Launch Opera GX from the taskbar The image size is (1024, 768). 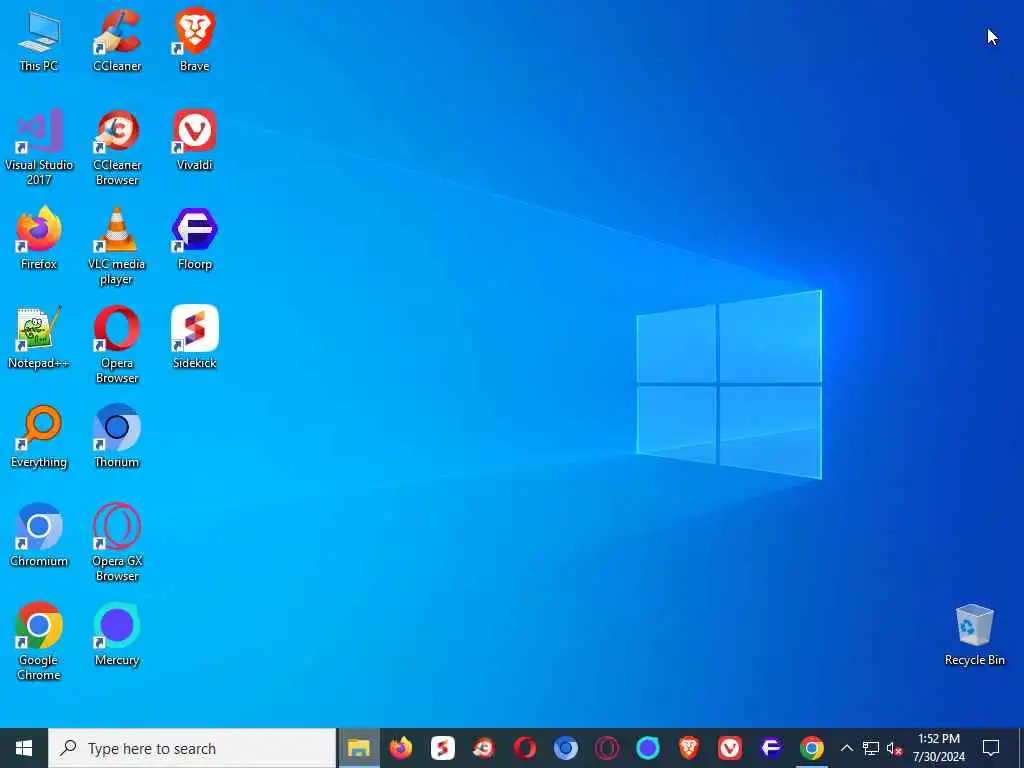tap(607, 748)
